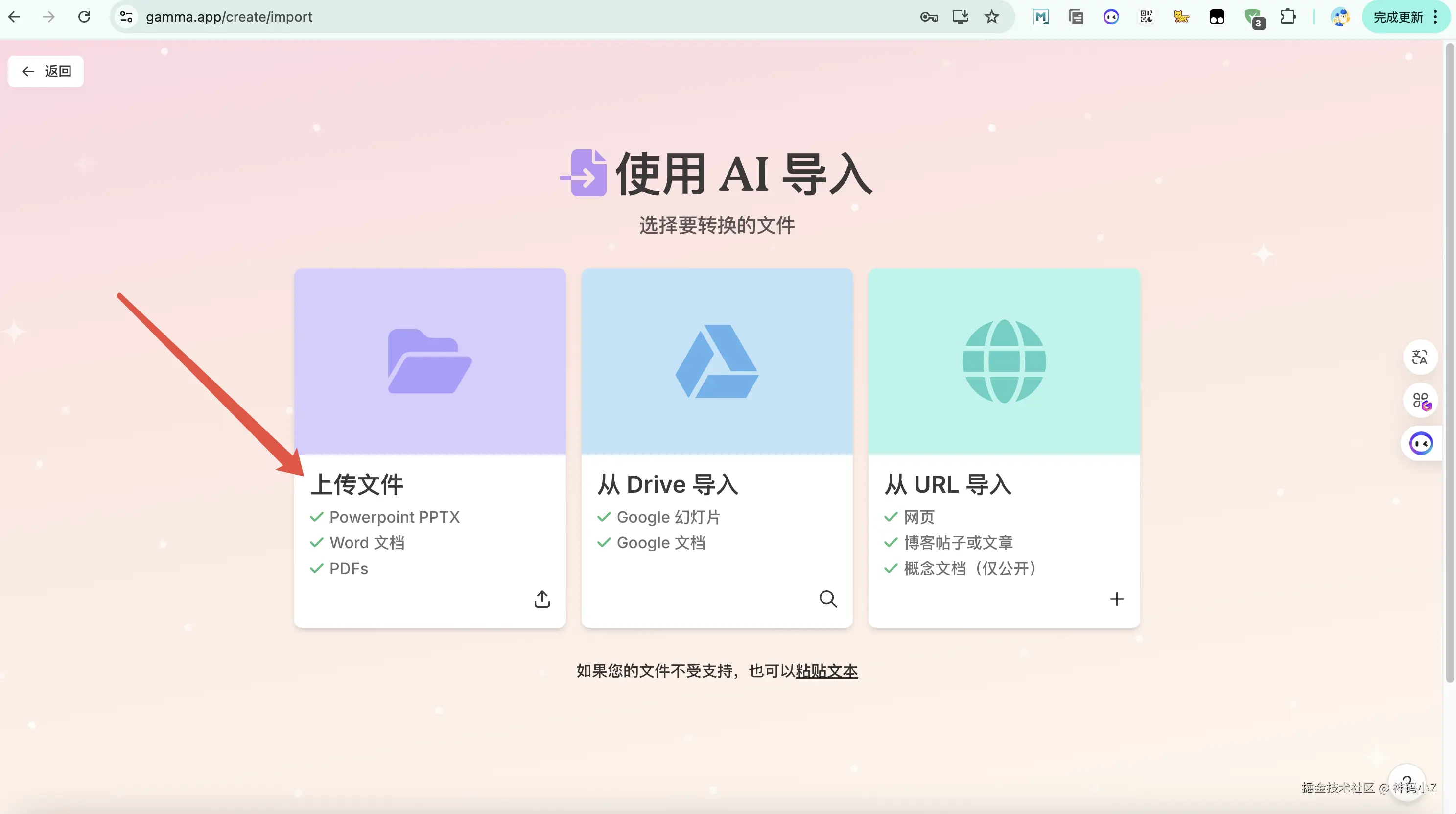Reload the page with the refresh button

pos(84,17)
